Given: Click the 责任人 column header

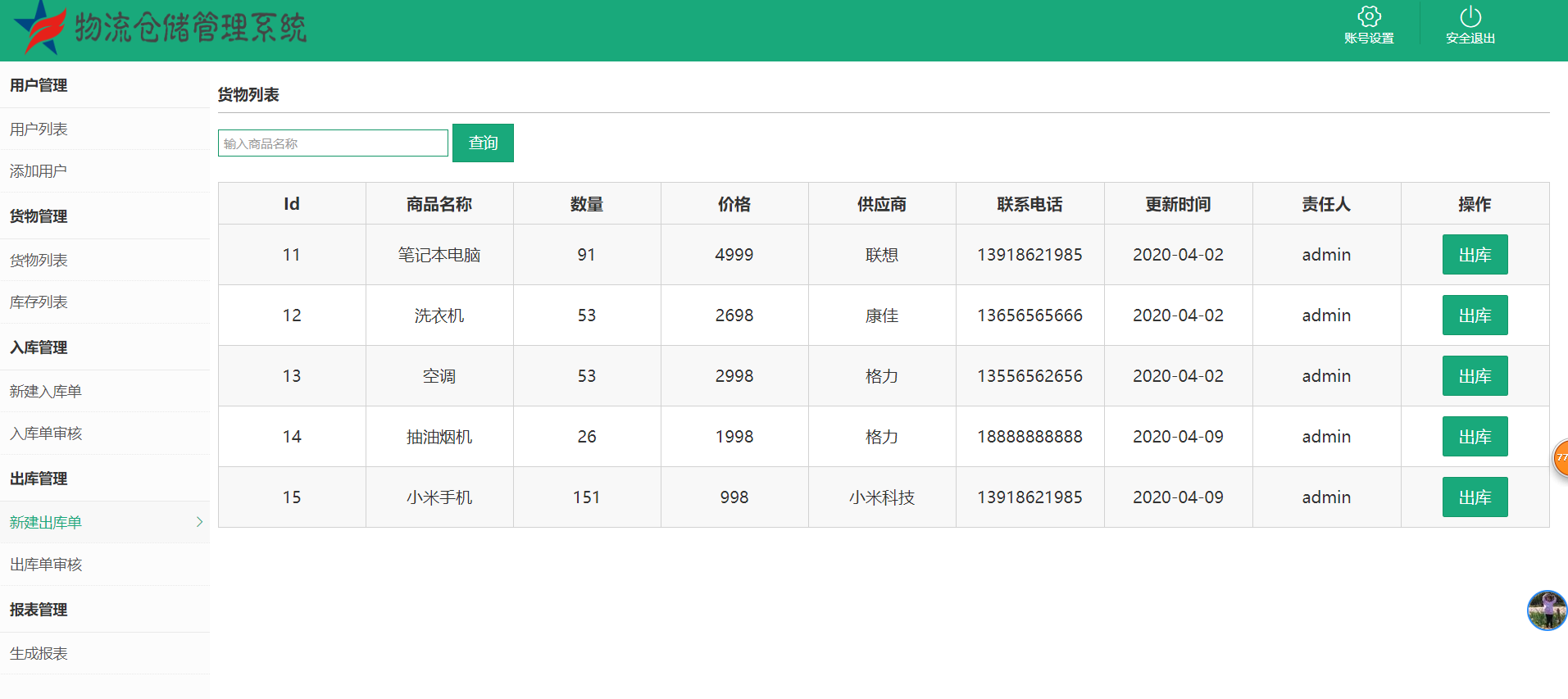Looking at the screenshot, I should tap(1326, 204).
